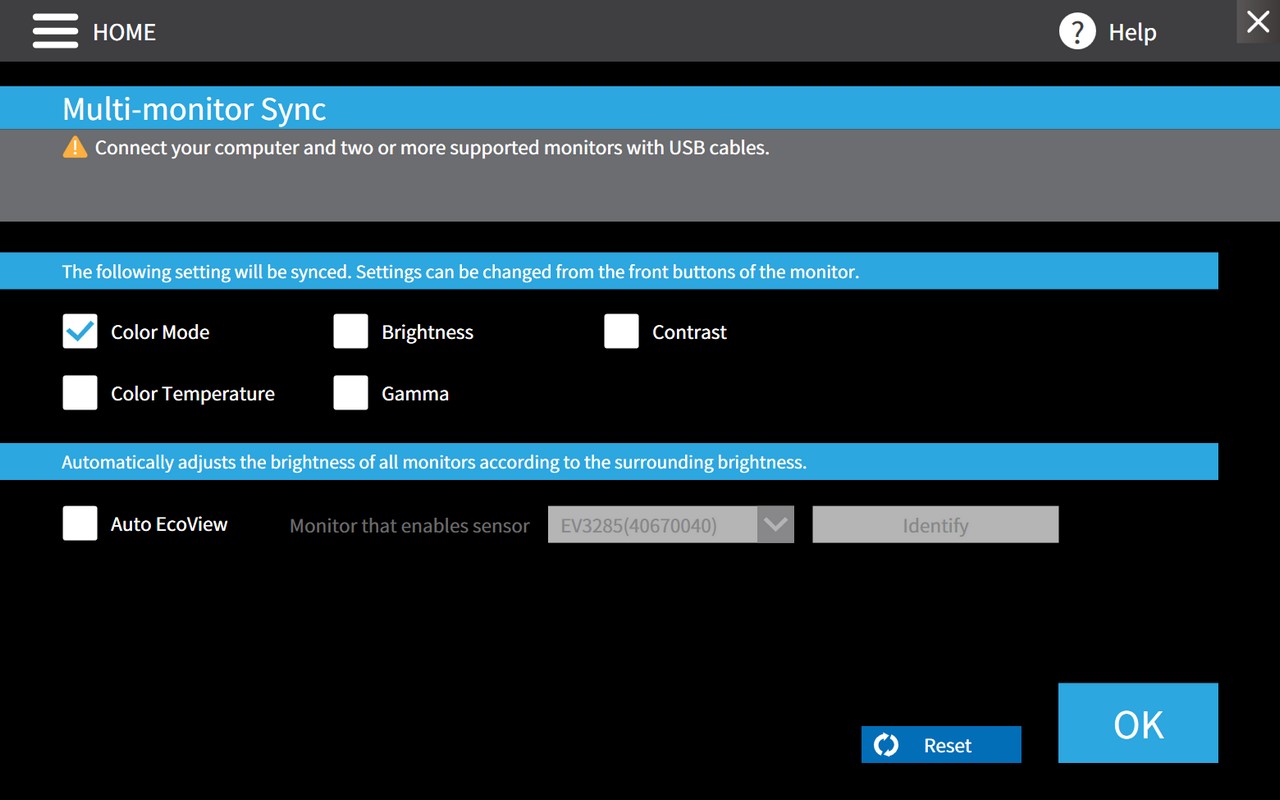1280x800 pixels.
Task: Click the Identify button
Action: [x=935, y=524]
